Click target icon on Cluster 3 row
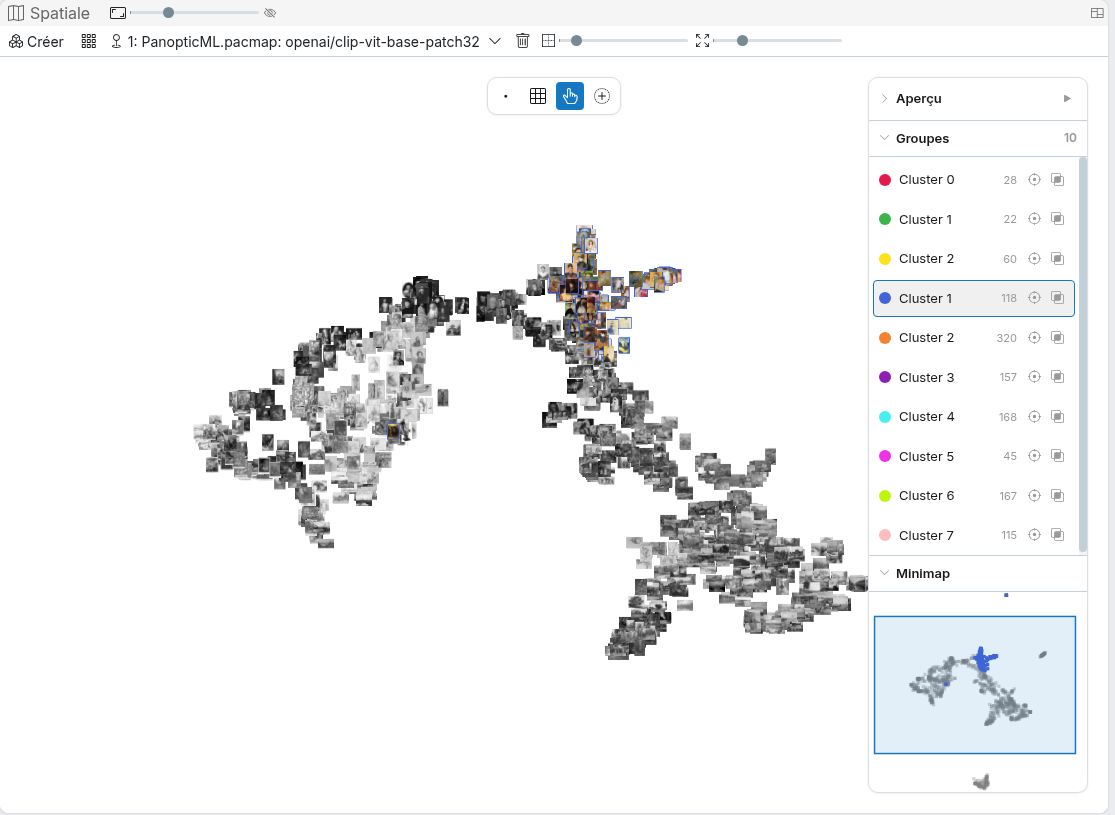Screen dimensions: 1115x815 click(1034, 377)
